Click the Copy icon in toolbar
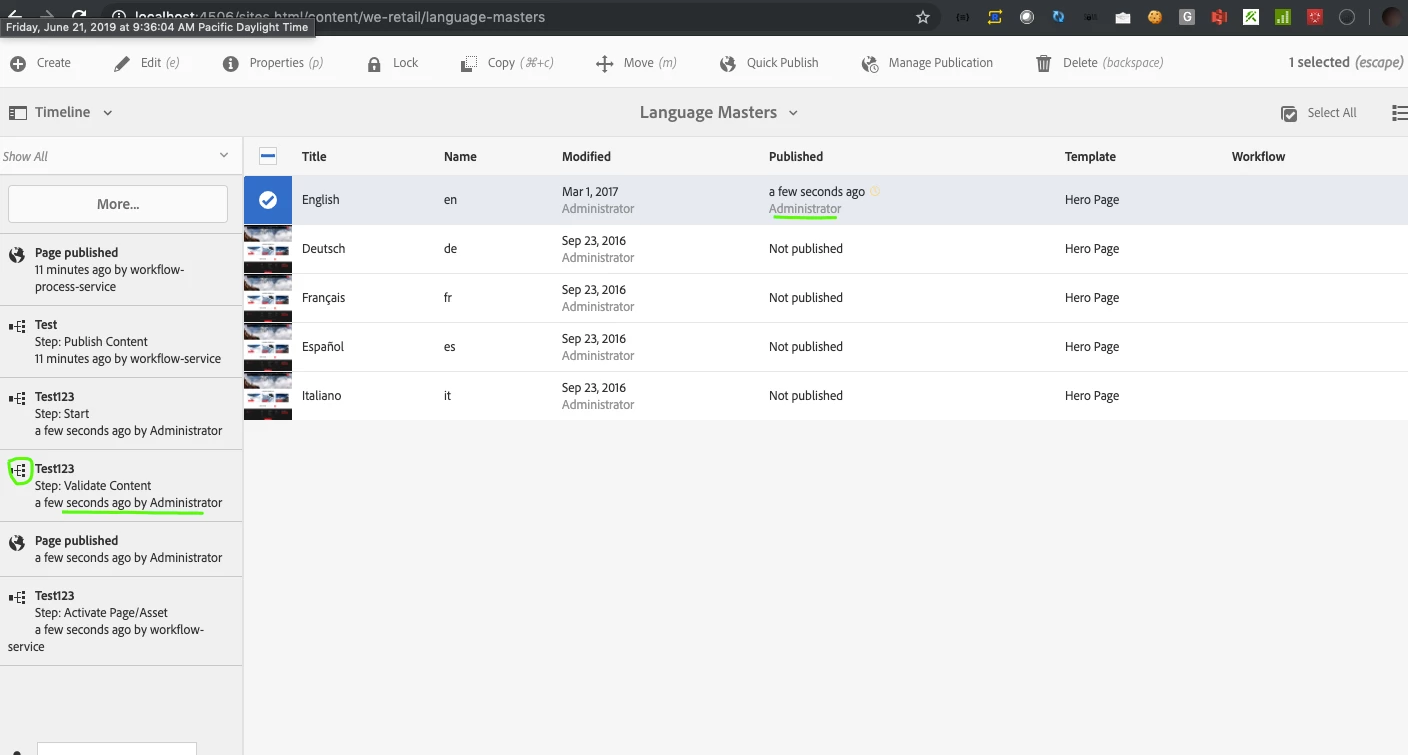Image resolution: width=1408 pixels, height=755 pixels. tap(468, 63)
